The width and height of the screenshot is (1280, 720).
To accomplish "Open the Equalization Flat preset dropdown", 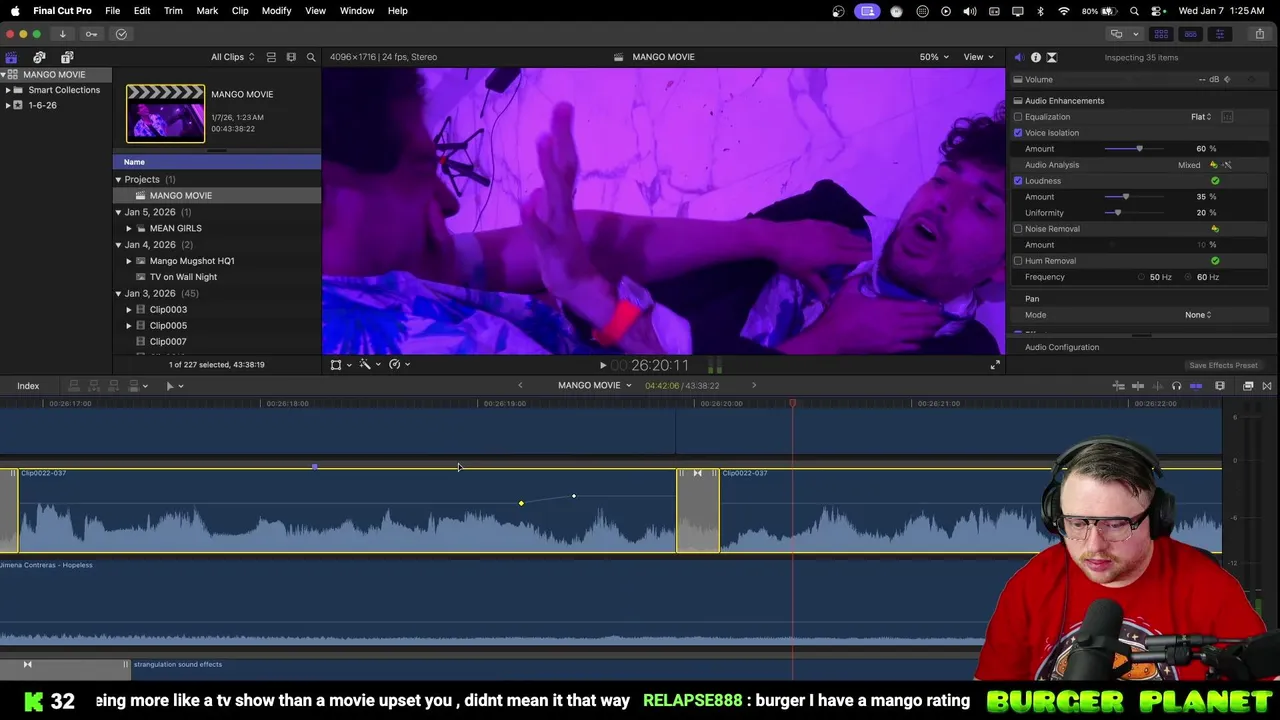I will coord(1201,117).
